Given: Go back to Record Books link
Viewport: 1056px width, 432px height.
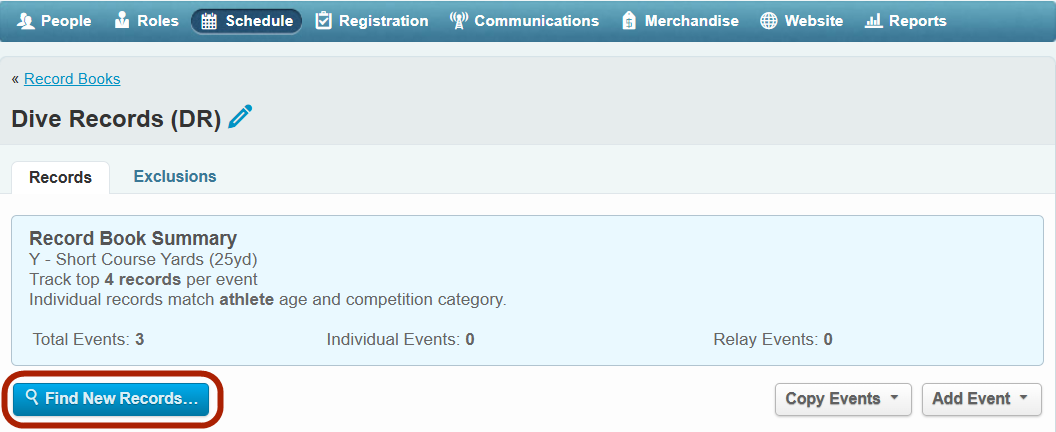Looking at the screenshot, I should click(x=72, y=79).
